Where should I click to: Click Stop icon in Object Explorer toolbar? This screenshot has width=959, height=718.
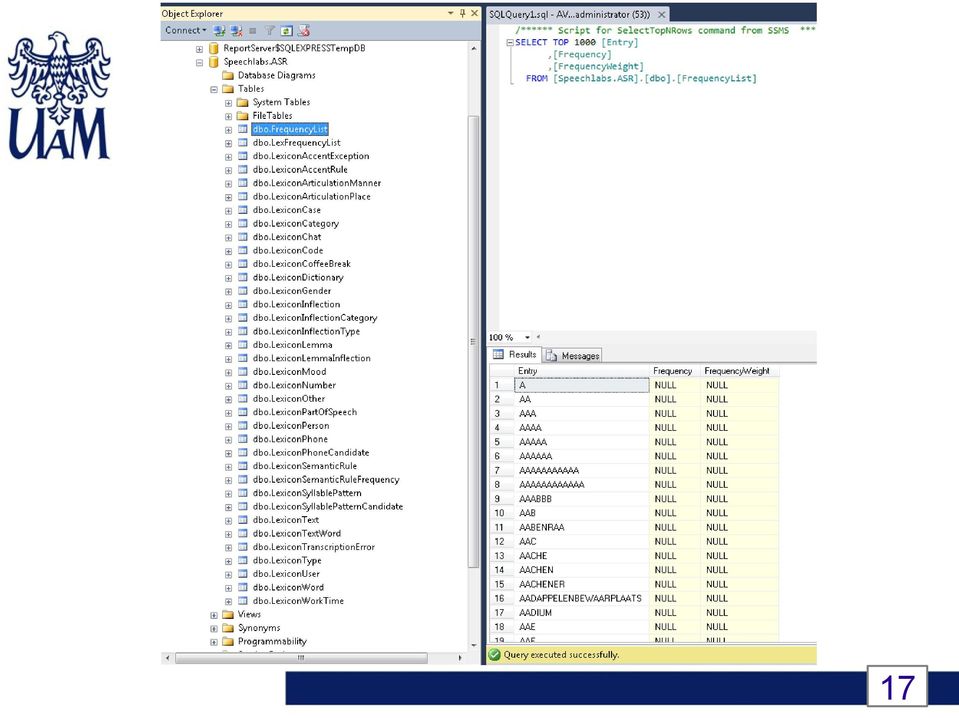[x=253, y=31]
